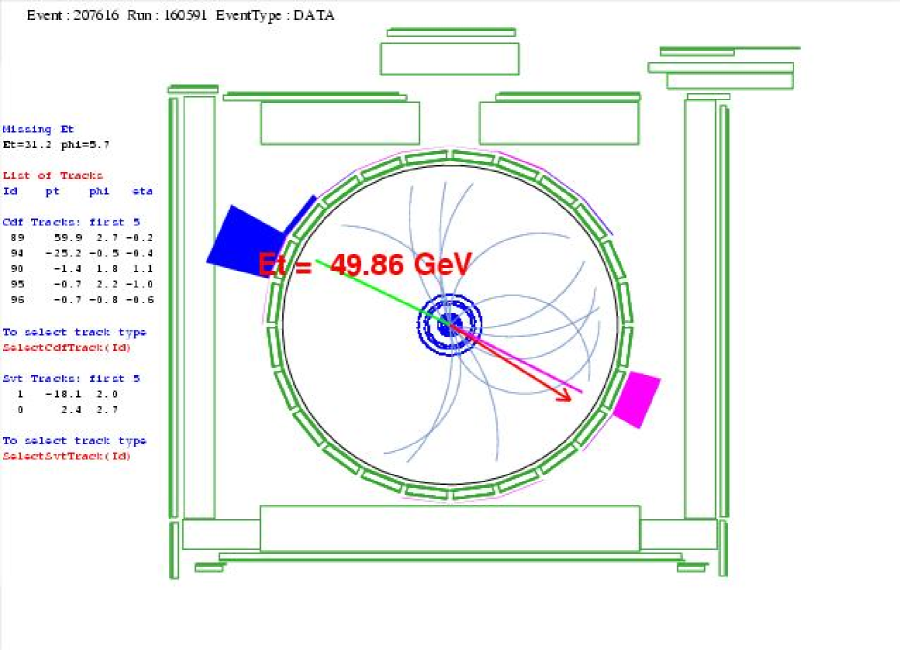Select the large bottom green detector rectangle

point(449,528)
